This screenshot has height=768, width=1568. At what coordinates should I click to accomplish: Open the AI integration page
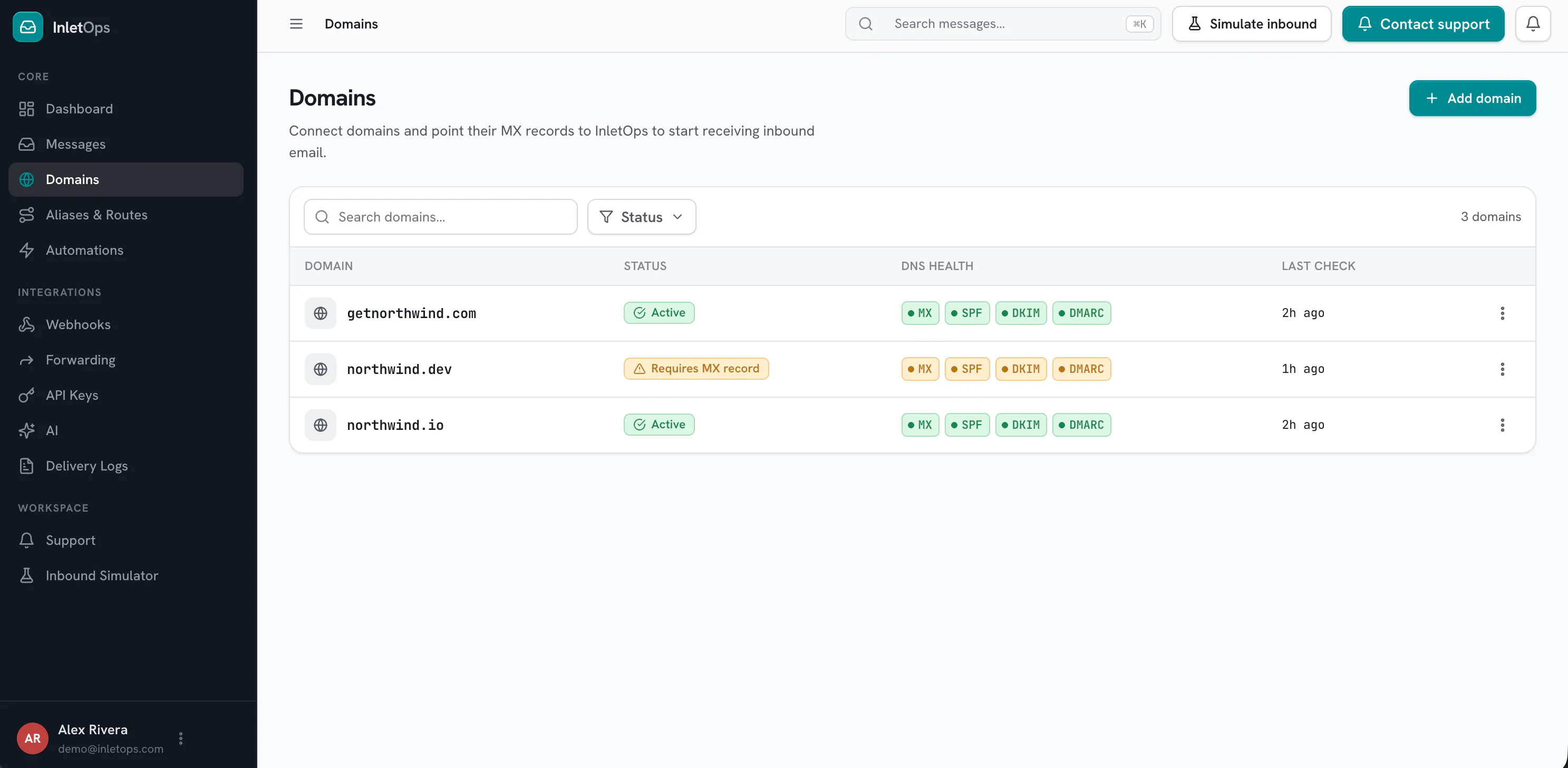point(126,430)
